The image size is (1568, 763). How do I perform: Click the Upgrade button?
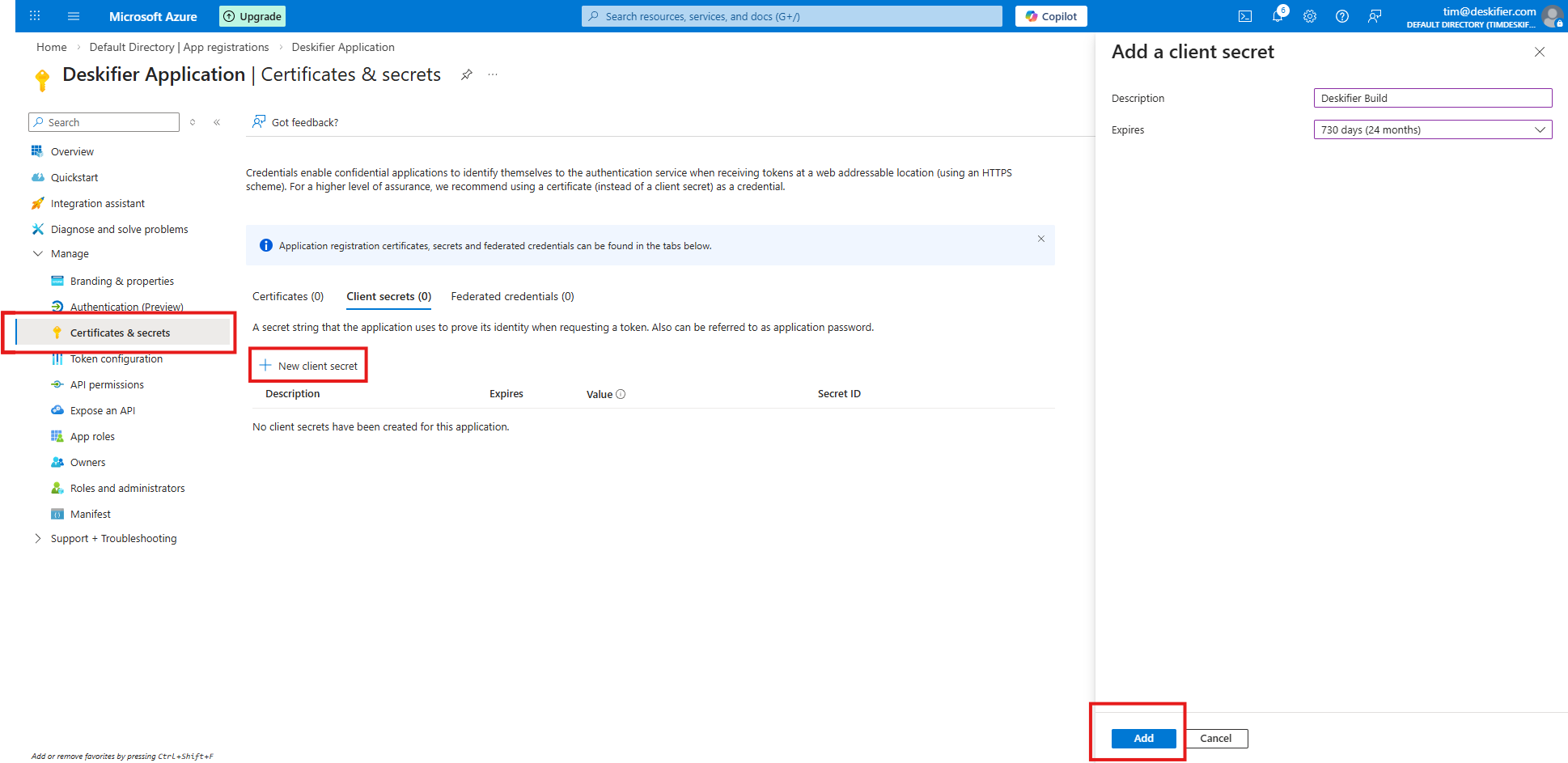coord(252,16)
